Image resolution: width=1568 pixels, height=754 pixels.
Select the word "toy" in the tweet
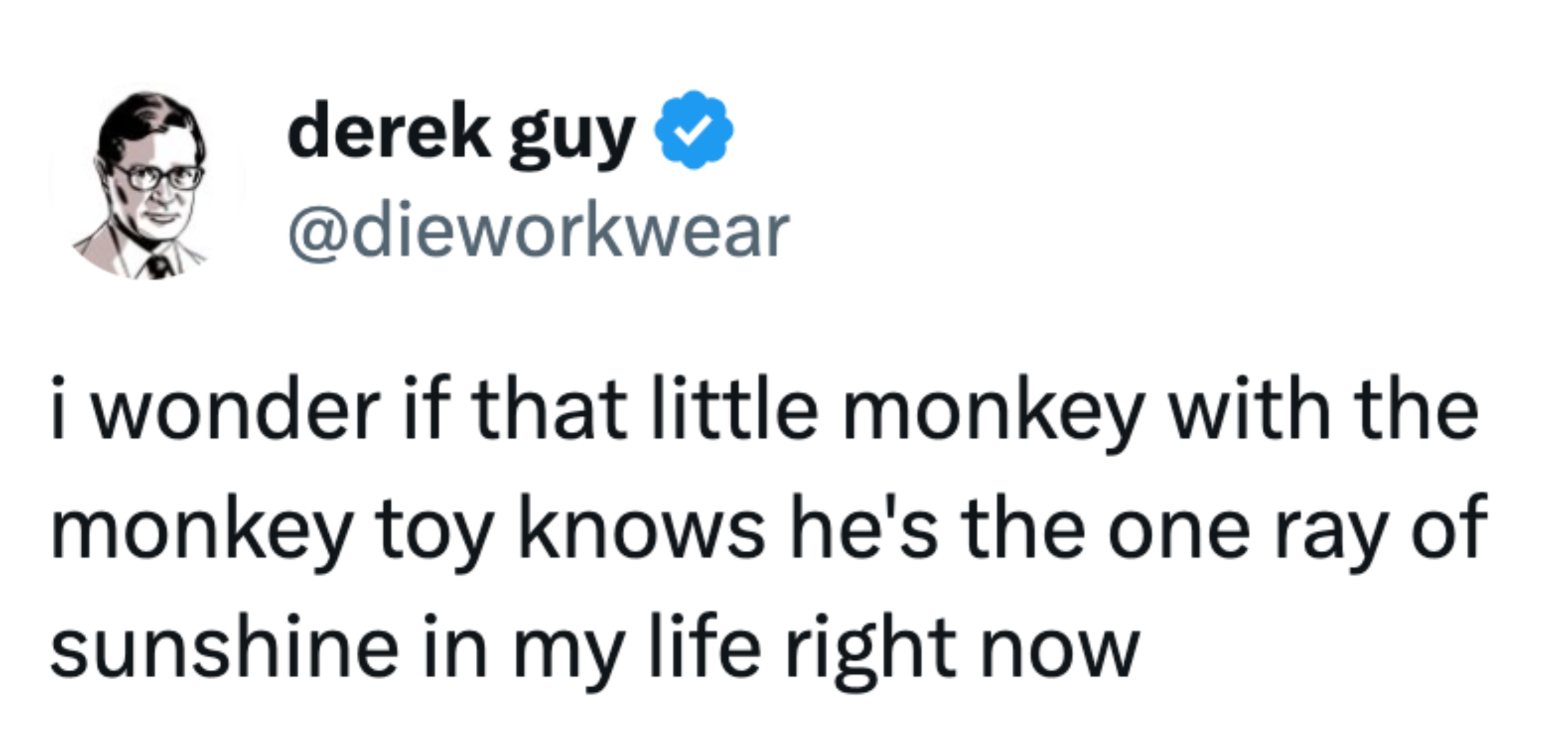[433, 529]
